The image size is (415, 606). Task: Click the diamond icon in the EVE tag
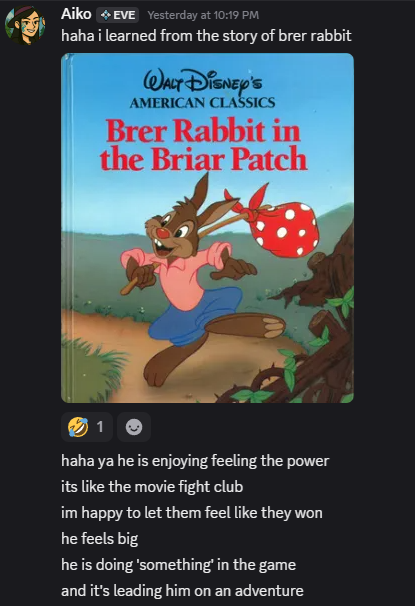[105, 15]
